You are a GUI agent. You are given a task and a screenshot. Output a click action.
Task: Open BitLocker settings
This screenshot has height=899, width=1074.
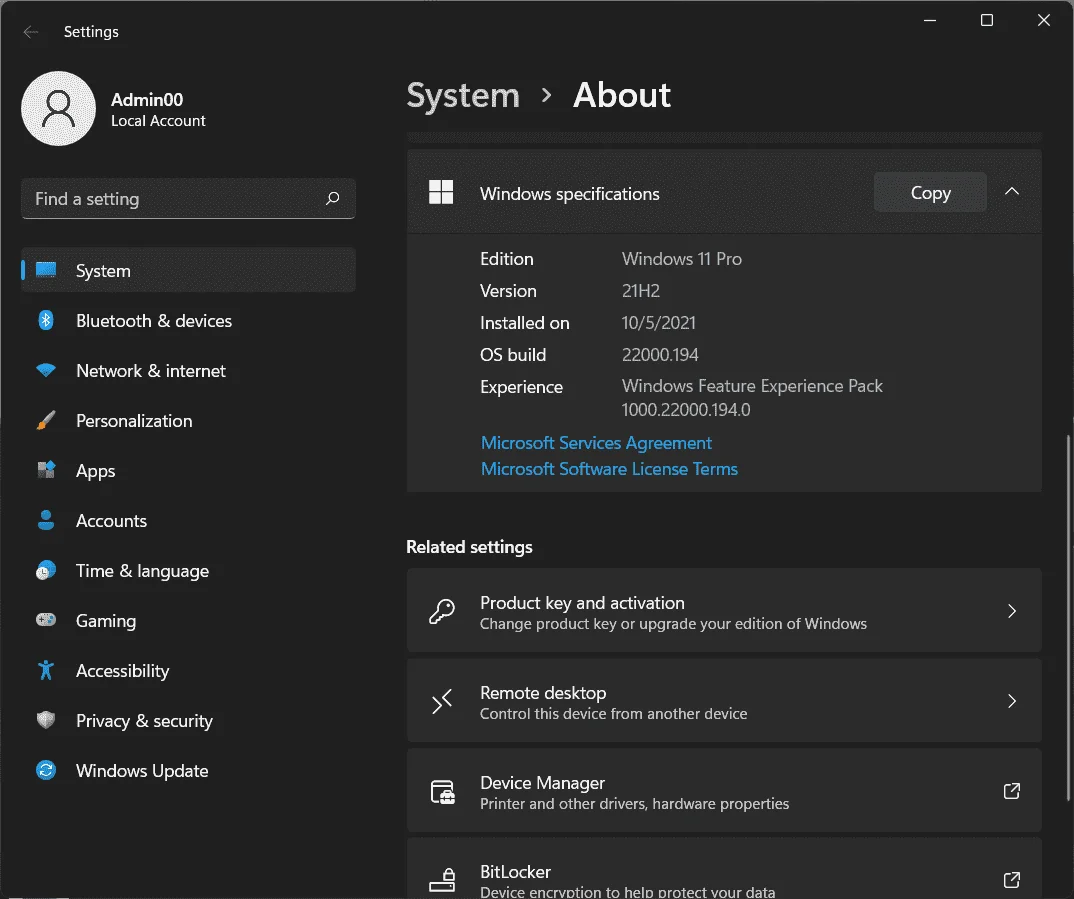click(724, 868)
